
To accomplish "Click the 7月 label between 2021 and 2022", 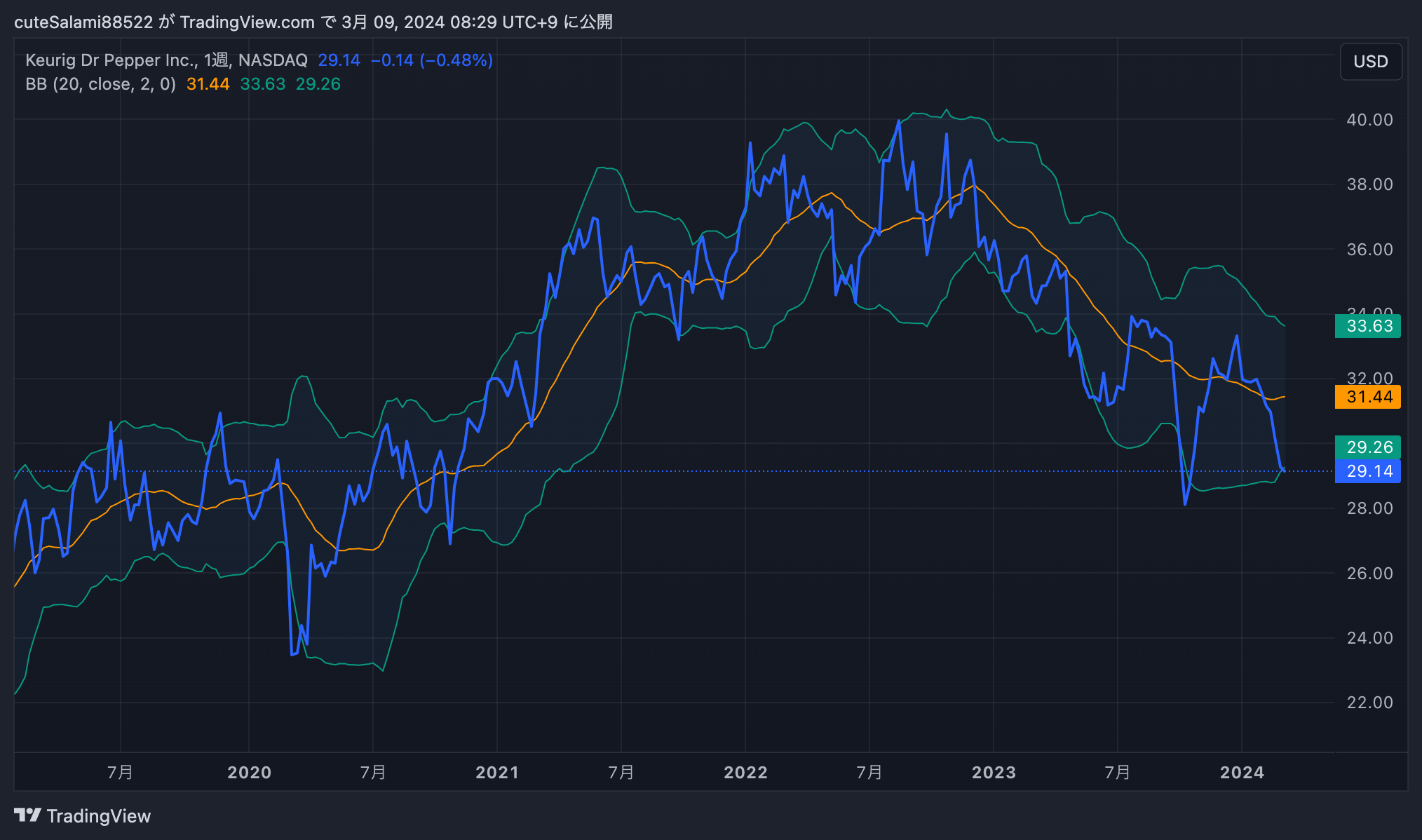I will [x=621, y=773].
